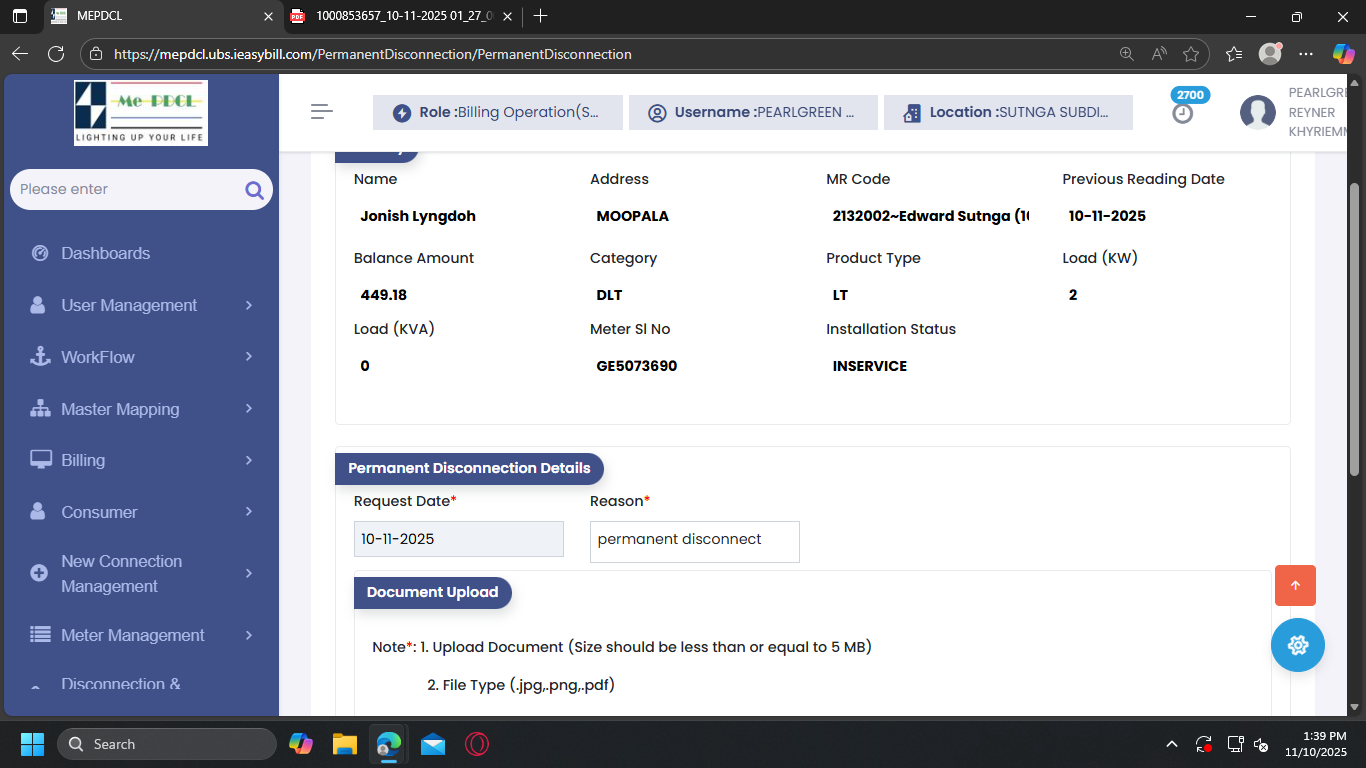Switch to the 1000853657 PDF tab
The image size is (1366, 768).
[x=403, y=16]
